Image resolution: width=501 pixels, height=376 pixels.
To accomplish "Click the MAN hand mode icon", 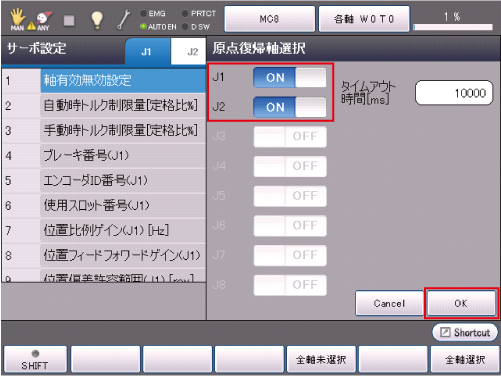I will [x=17, y=20].
